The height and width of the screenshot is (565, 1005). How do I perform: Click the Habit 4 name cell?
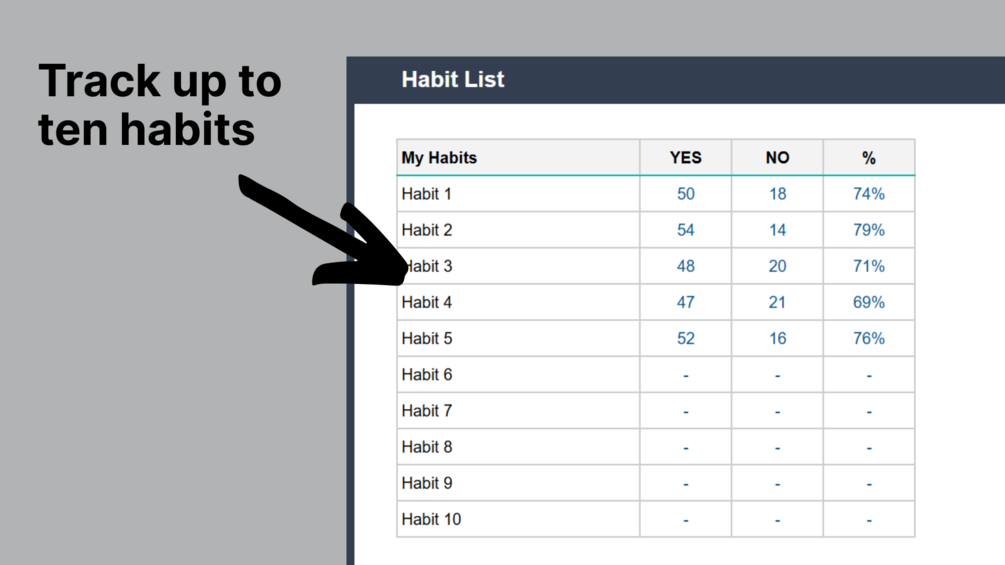coord(518,302)
